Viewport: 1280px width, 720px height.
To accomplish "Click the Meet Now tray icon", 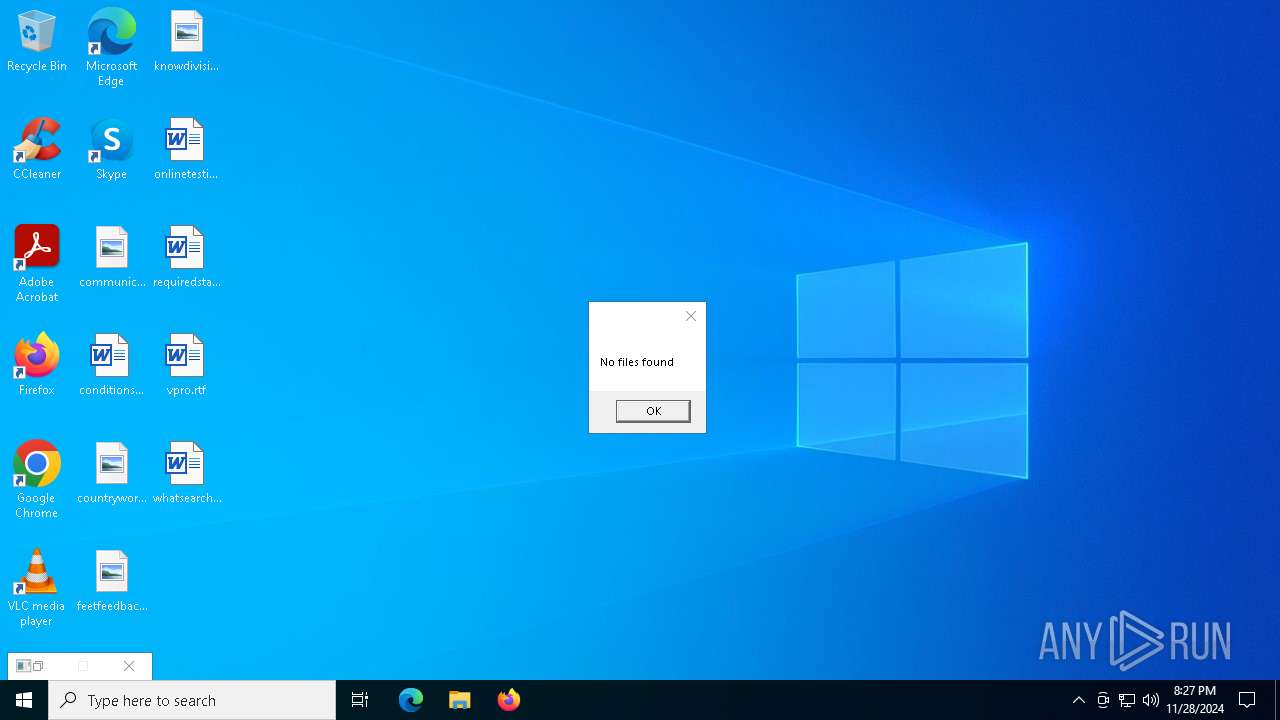I will tap(1103, 700).
